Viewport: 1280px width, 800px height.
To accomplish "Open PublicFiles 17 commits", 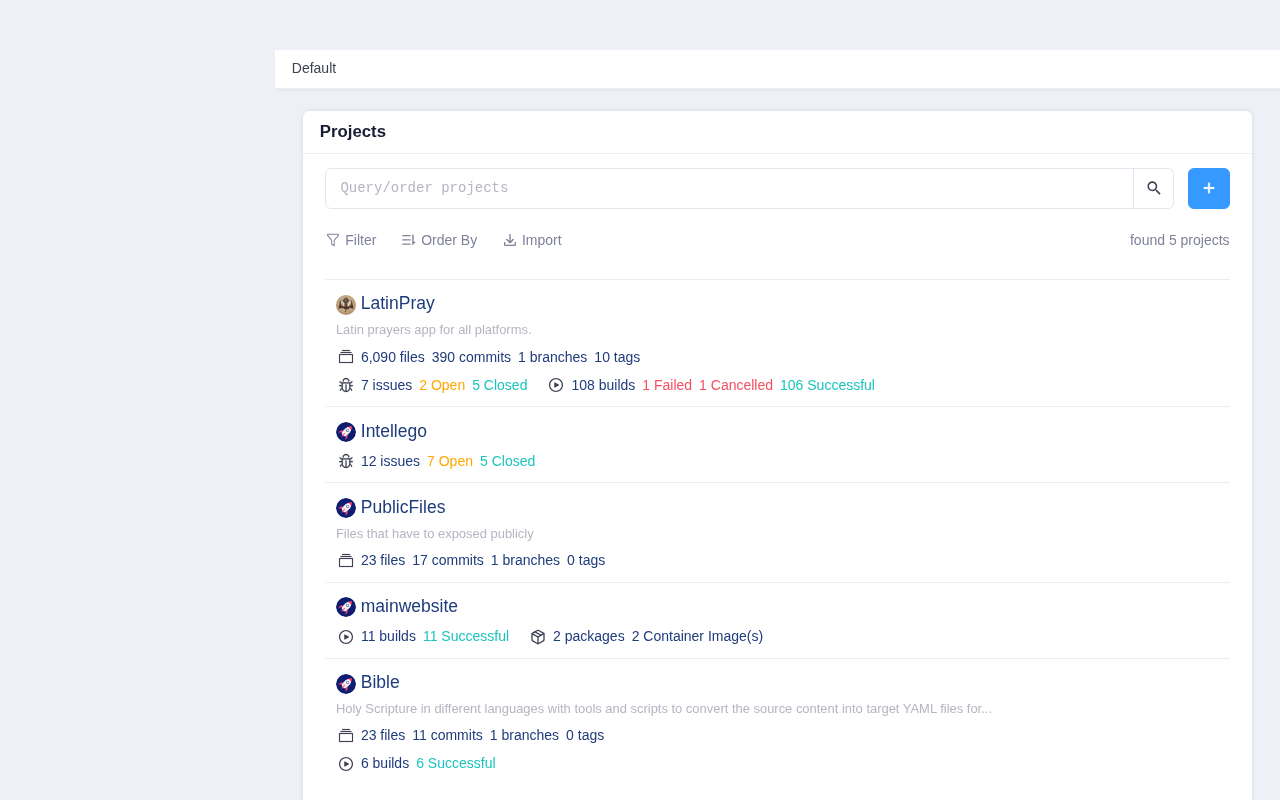I will (x=448, y=560).
